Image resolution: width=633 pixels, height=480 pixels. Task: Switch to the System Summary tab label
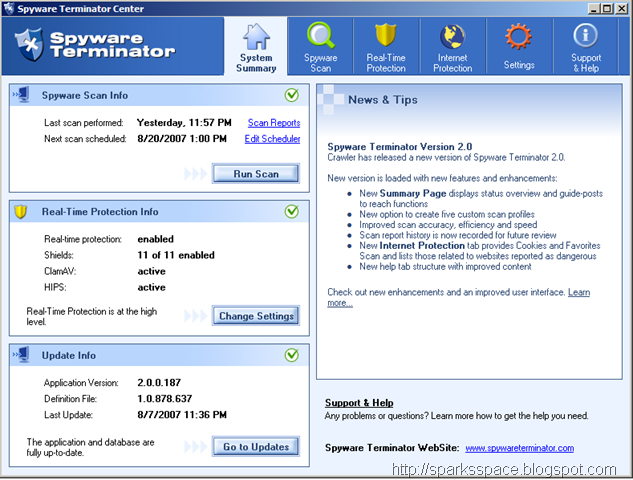256,63
